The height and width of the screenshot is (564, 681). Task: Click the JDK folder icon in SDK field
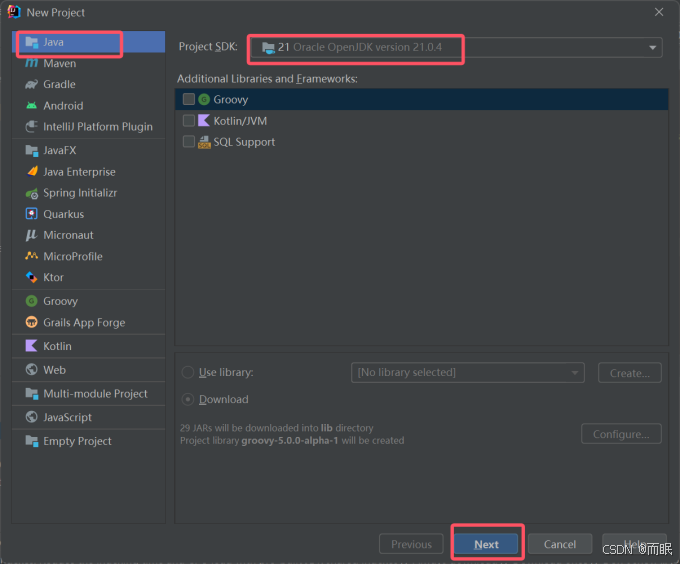(x=268, y=48)
